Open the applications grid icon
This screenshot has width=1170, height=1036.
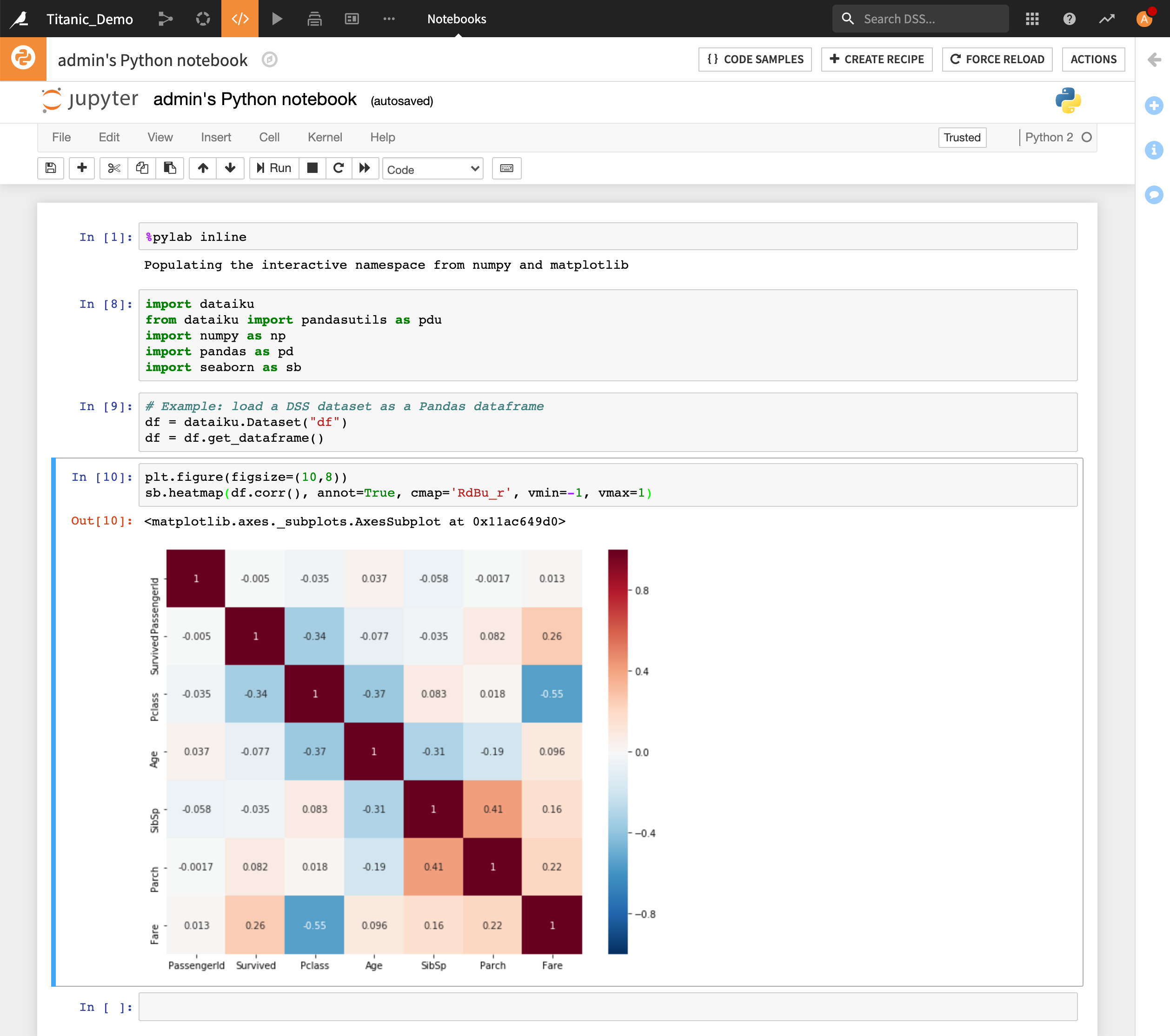1032,19
